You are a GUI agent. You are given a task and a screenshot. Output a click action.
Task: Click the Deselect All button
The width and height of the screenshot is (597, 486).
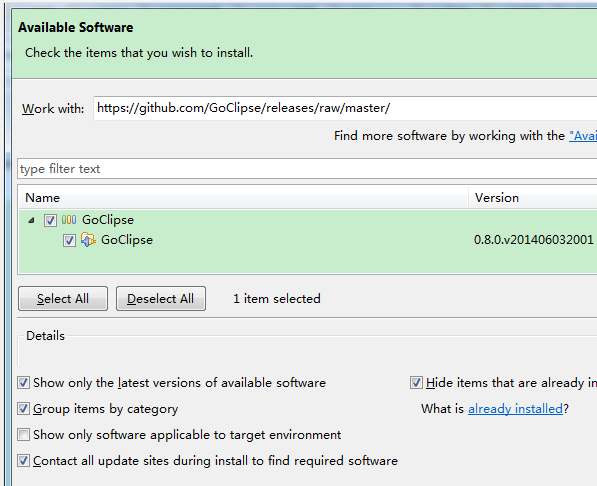[x=161, y=299]
